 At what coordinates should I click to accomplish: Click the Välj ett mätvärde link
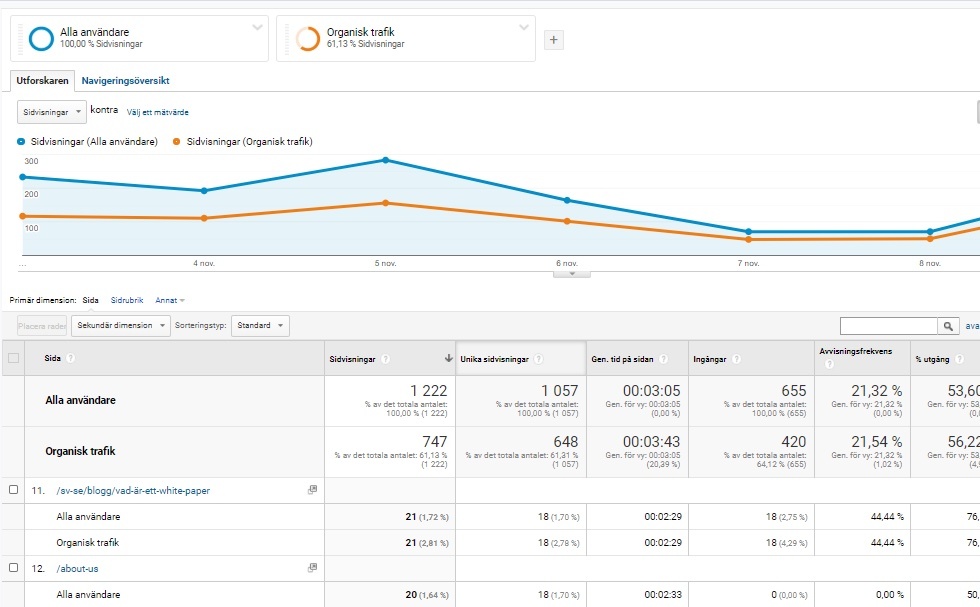[157, 113]
